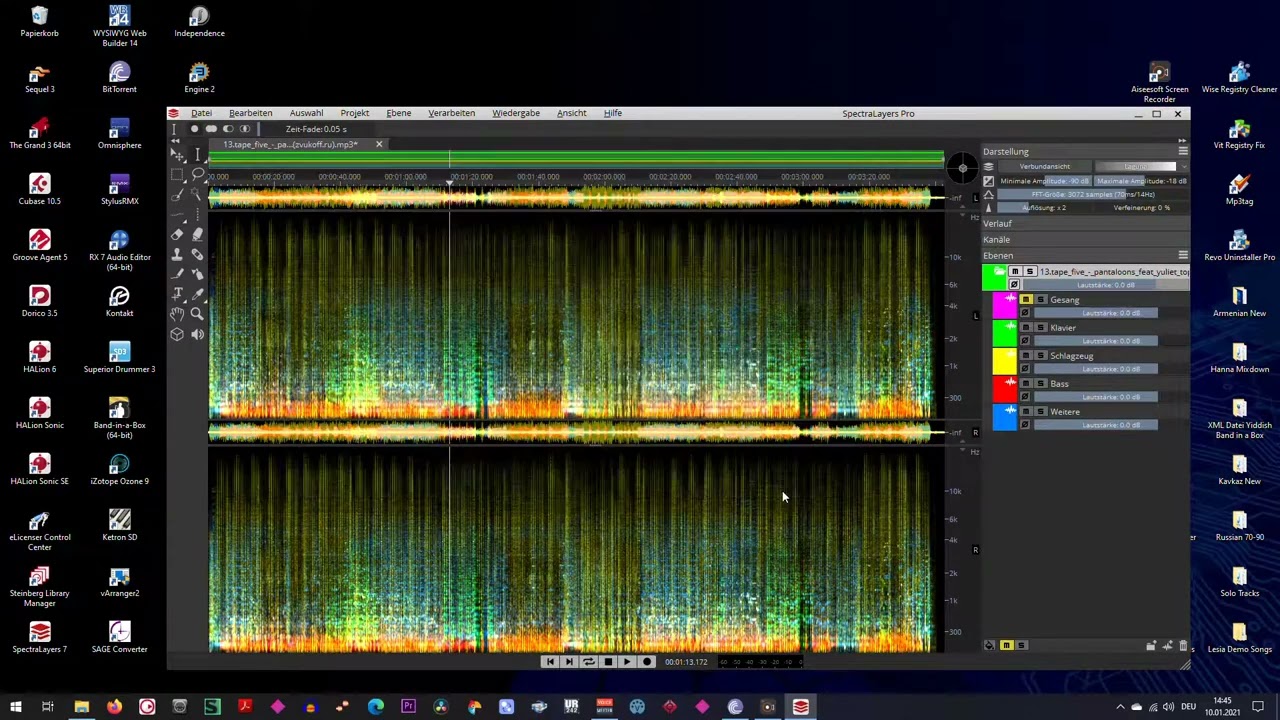Choose the Hand pan tool

pyautogui.click(x=177, y=314)
